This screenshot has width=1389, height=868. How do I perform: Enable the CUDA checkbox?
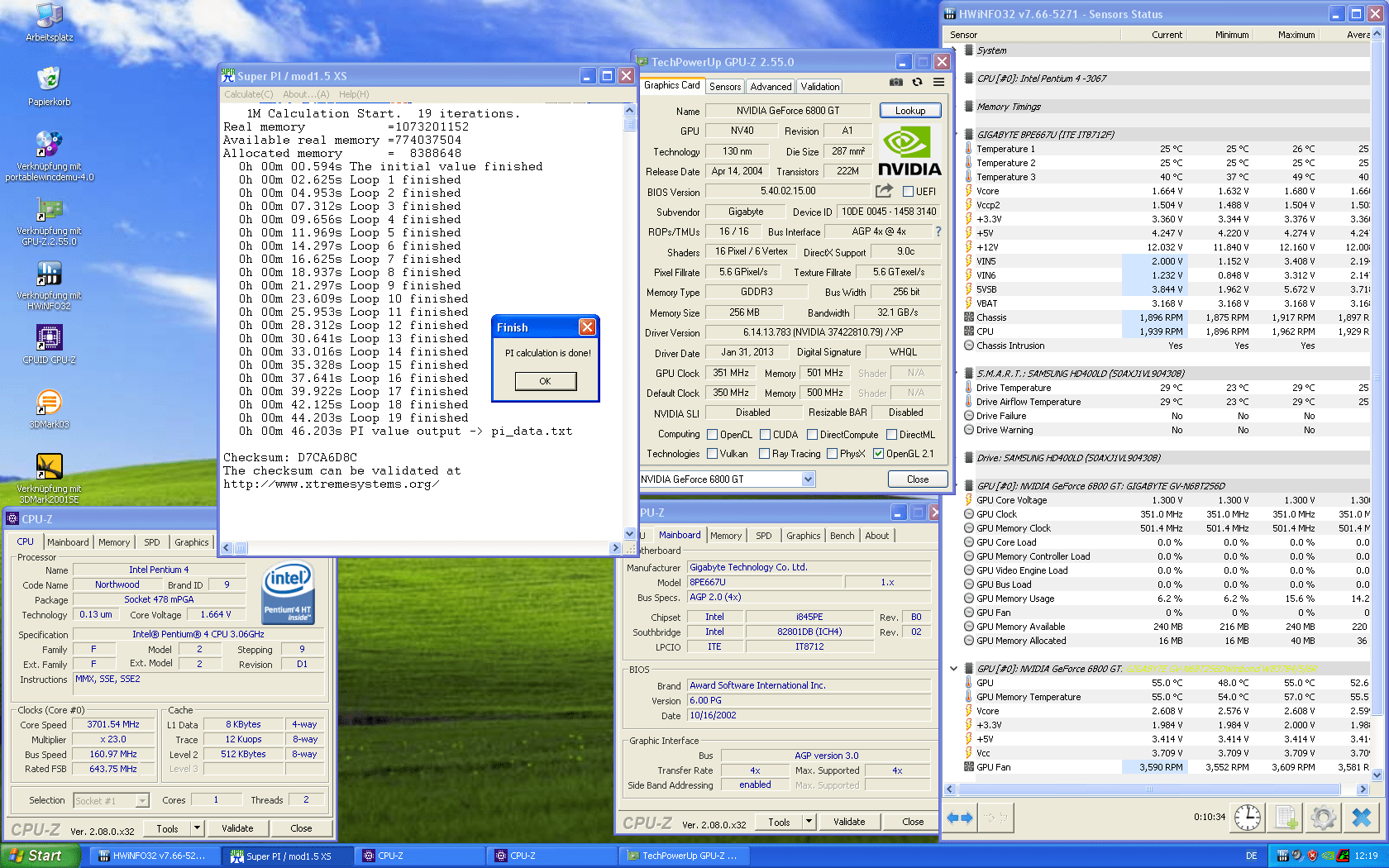pyautogui.click(x=765, y=435)
